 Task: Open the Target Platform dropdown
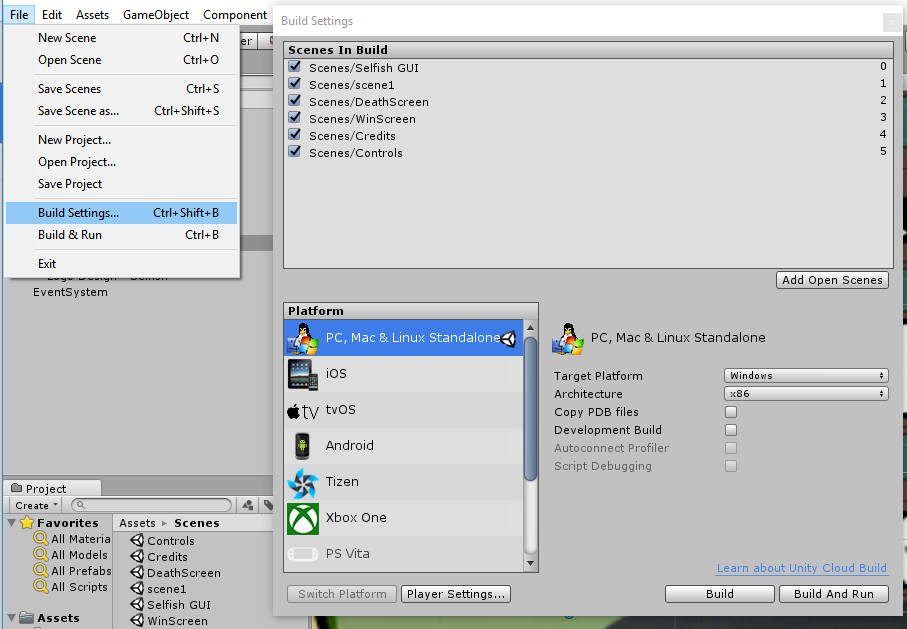coord(805,375)
